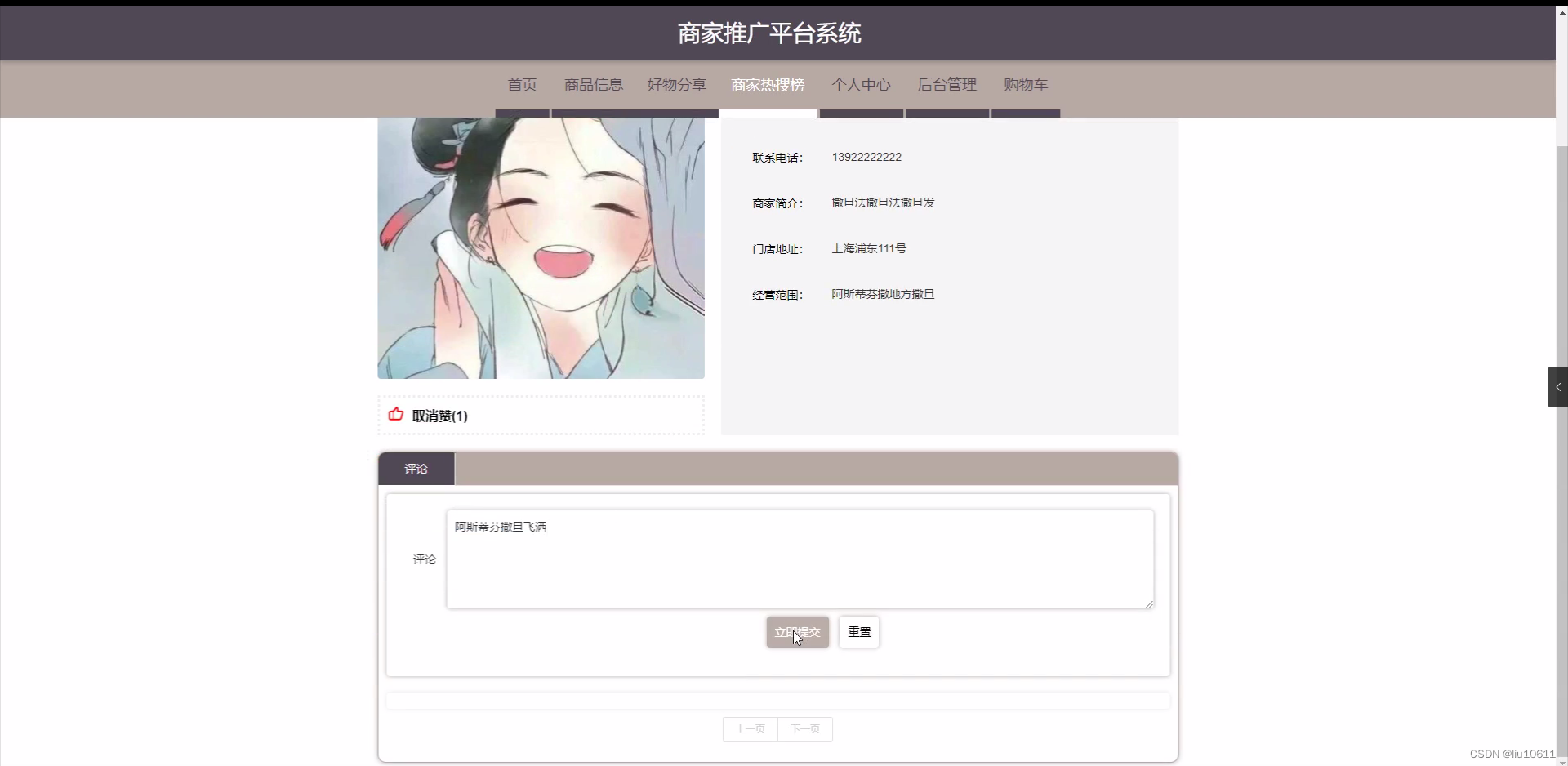Click the 门店地址 label
This screenshot has width=1568, height=766.
coord(777,249)
